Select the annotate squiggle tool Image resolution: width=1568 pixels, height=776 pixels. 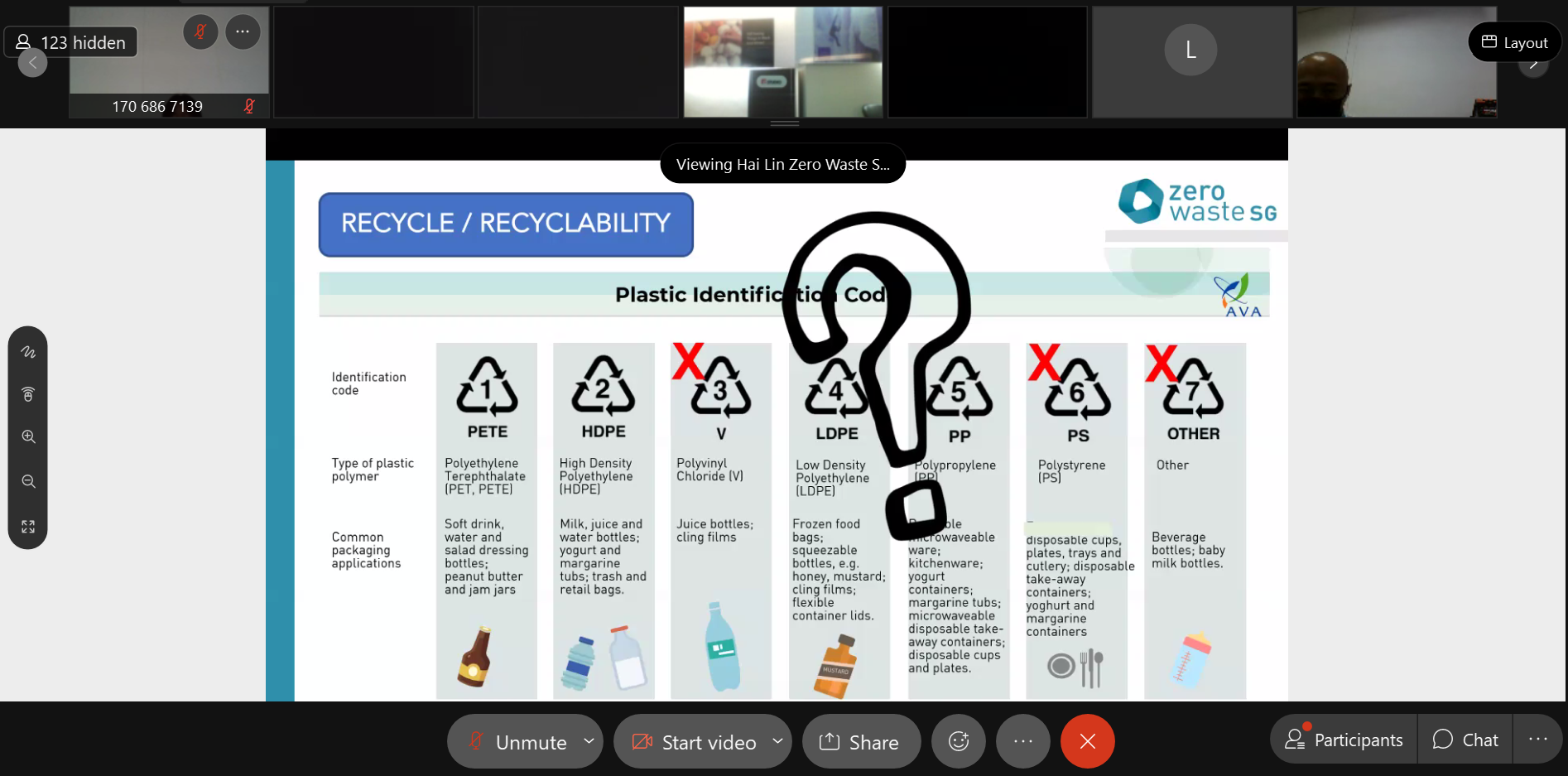coord(28,352)
